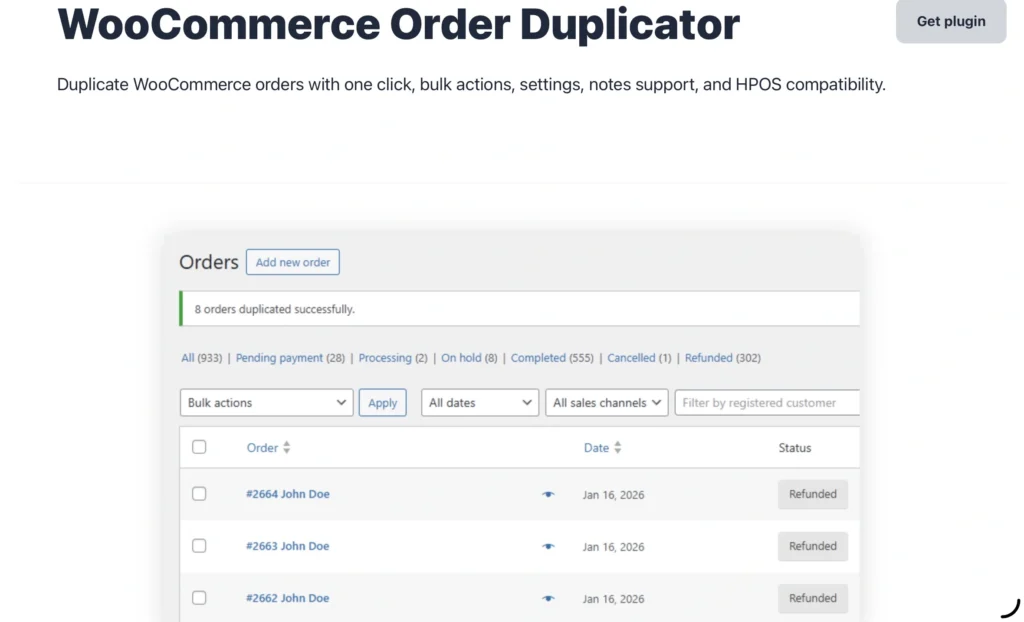
Task: Open the All sales channels dropdown
Action: (x=607, y=403)
